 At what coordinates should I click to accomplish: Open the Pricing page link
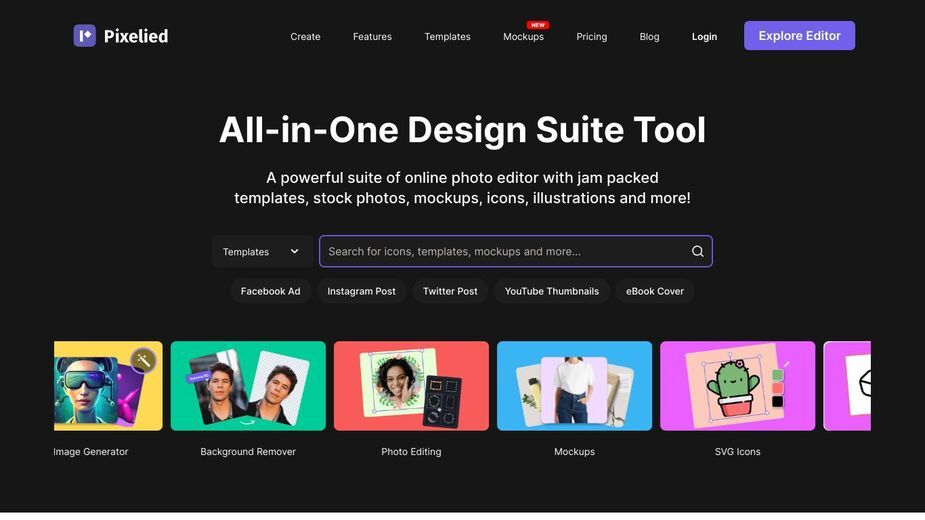coord(592,37)
